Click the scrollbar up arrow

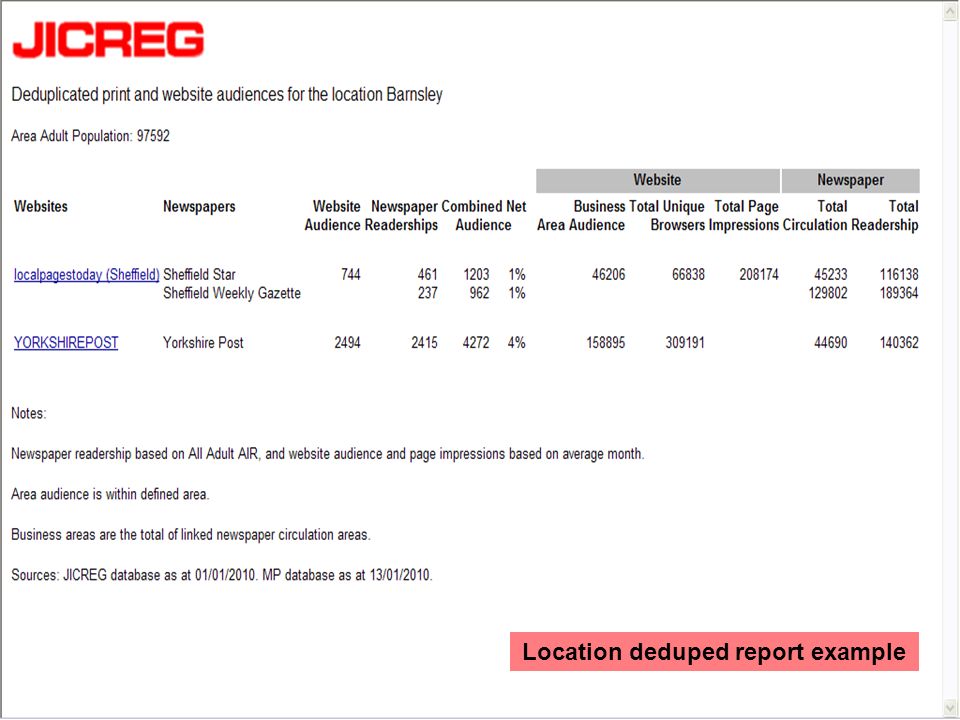tap(950, 12)
